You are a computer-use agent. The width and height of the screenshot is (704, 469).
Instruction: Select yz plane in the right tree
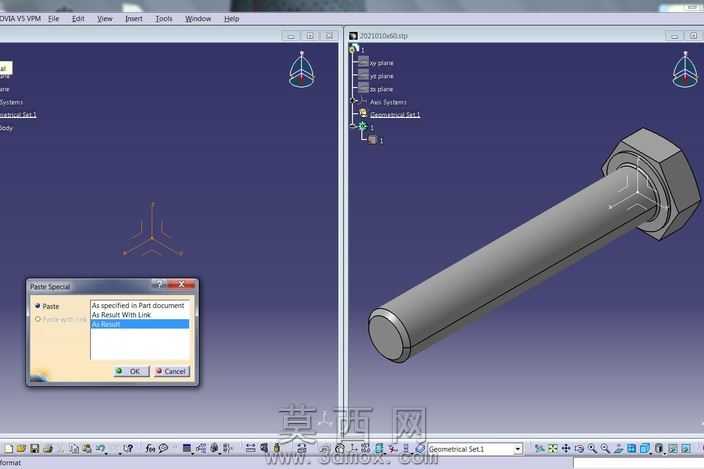pyautogui.click(x=381, y=76)
